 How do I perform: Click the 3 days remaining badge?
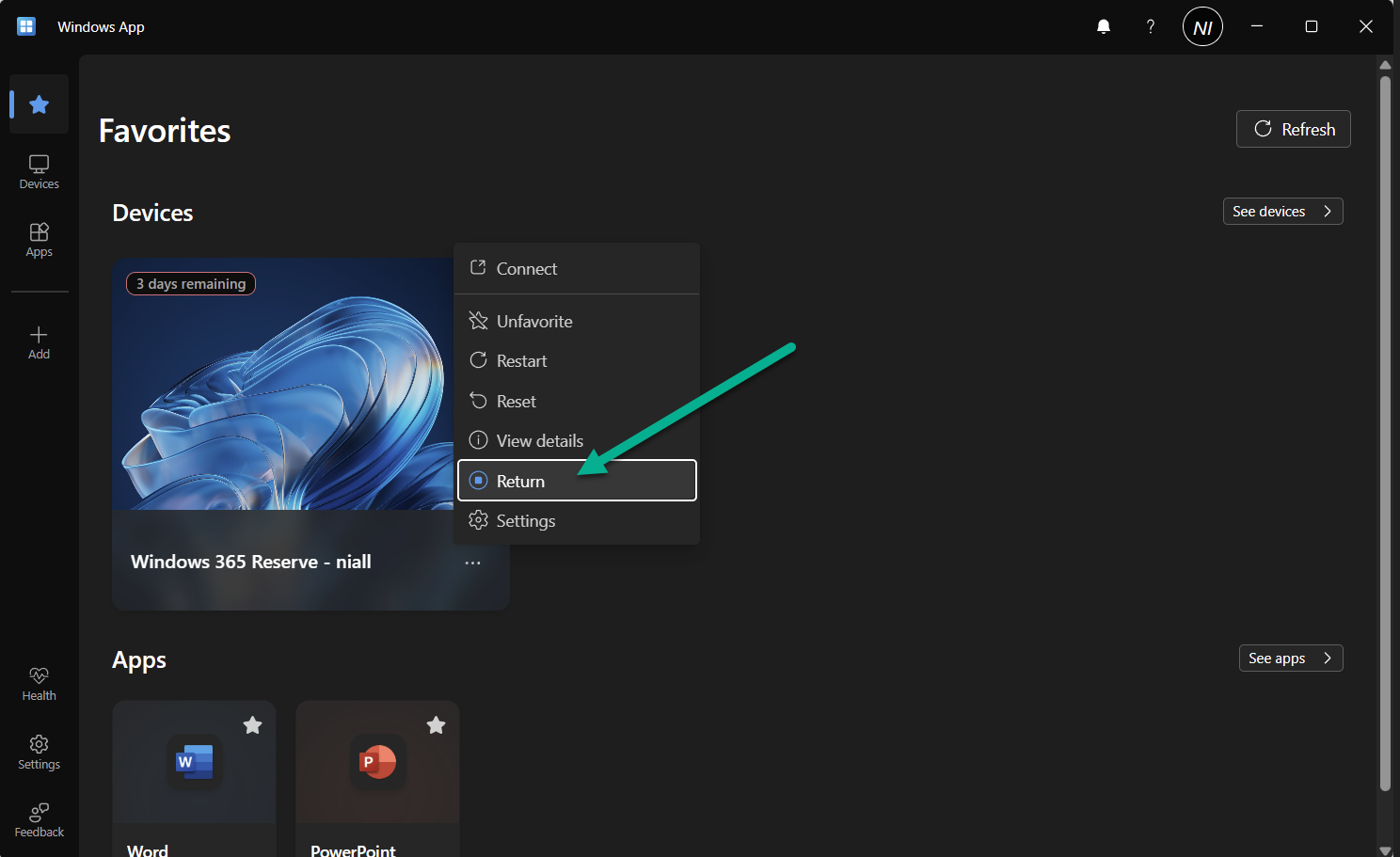(x=191, y=284)
